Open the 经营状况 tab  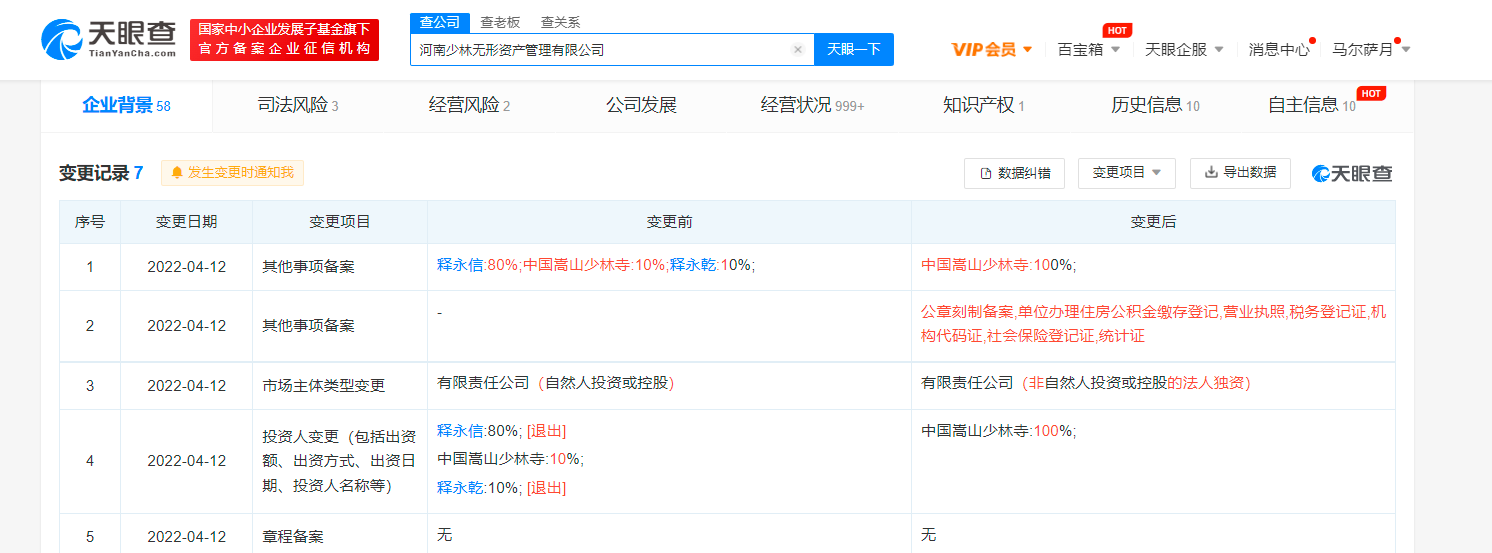812,105
